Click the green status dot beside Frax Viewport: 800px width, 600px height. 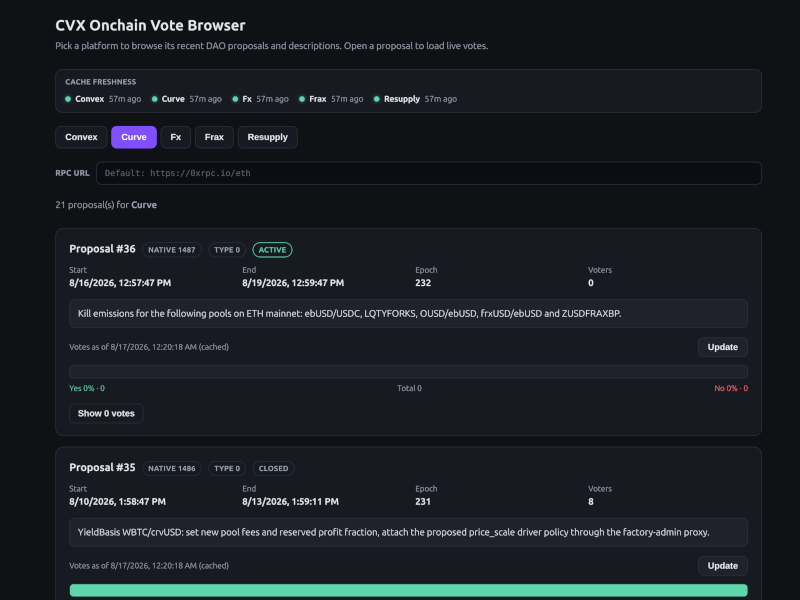[x=302, y=99]
